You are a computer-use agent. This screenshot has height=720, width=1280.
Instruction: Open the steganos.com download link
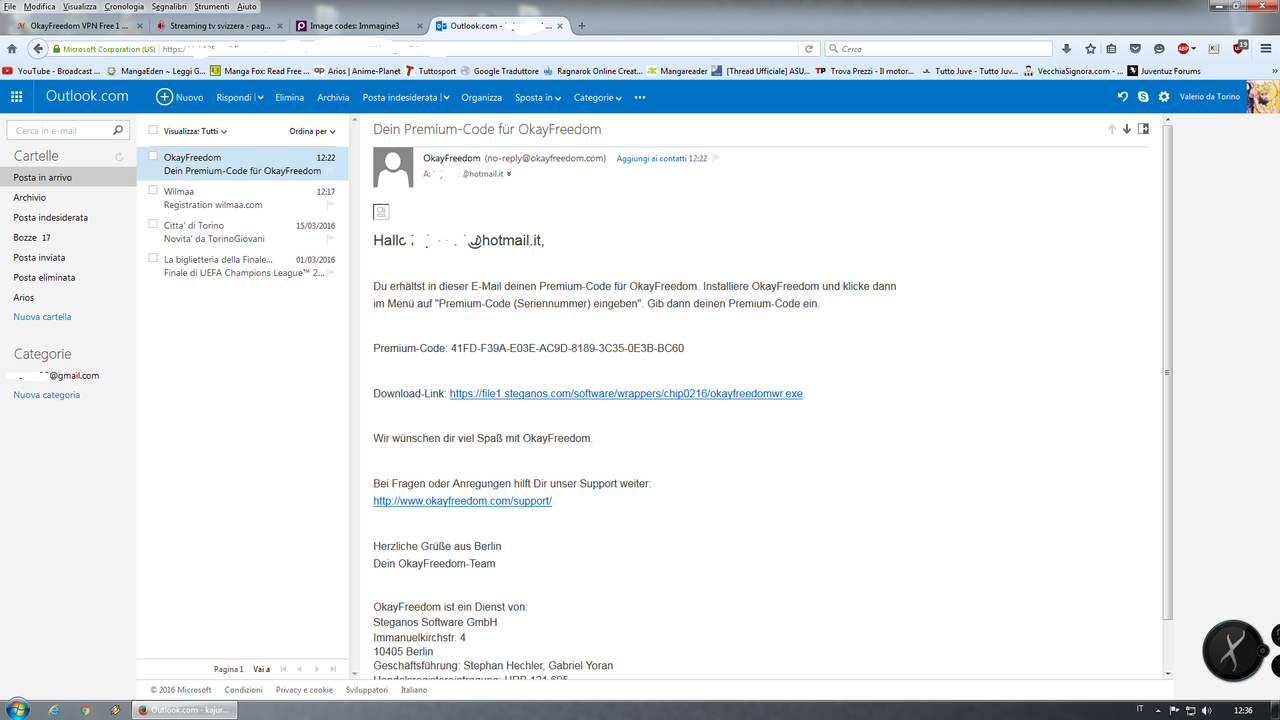pyautogui.click(x=626, y=394)
